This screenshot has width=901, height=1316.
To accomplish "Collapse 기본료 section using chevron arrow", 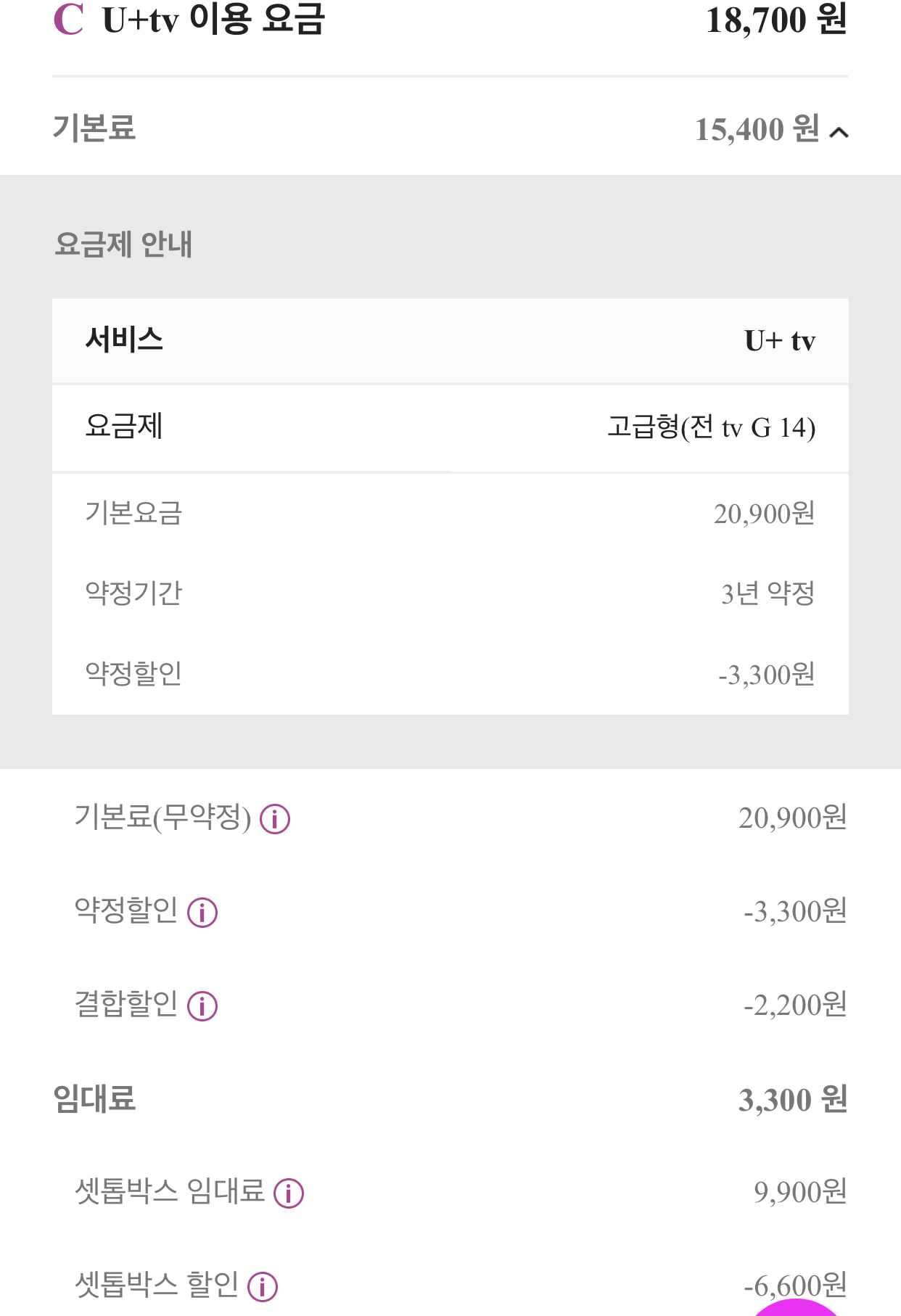I will pos(839,132).
